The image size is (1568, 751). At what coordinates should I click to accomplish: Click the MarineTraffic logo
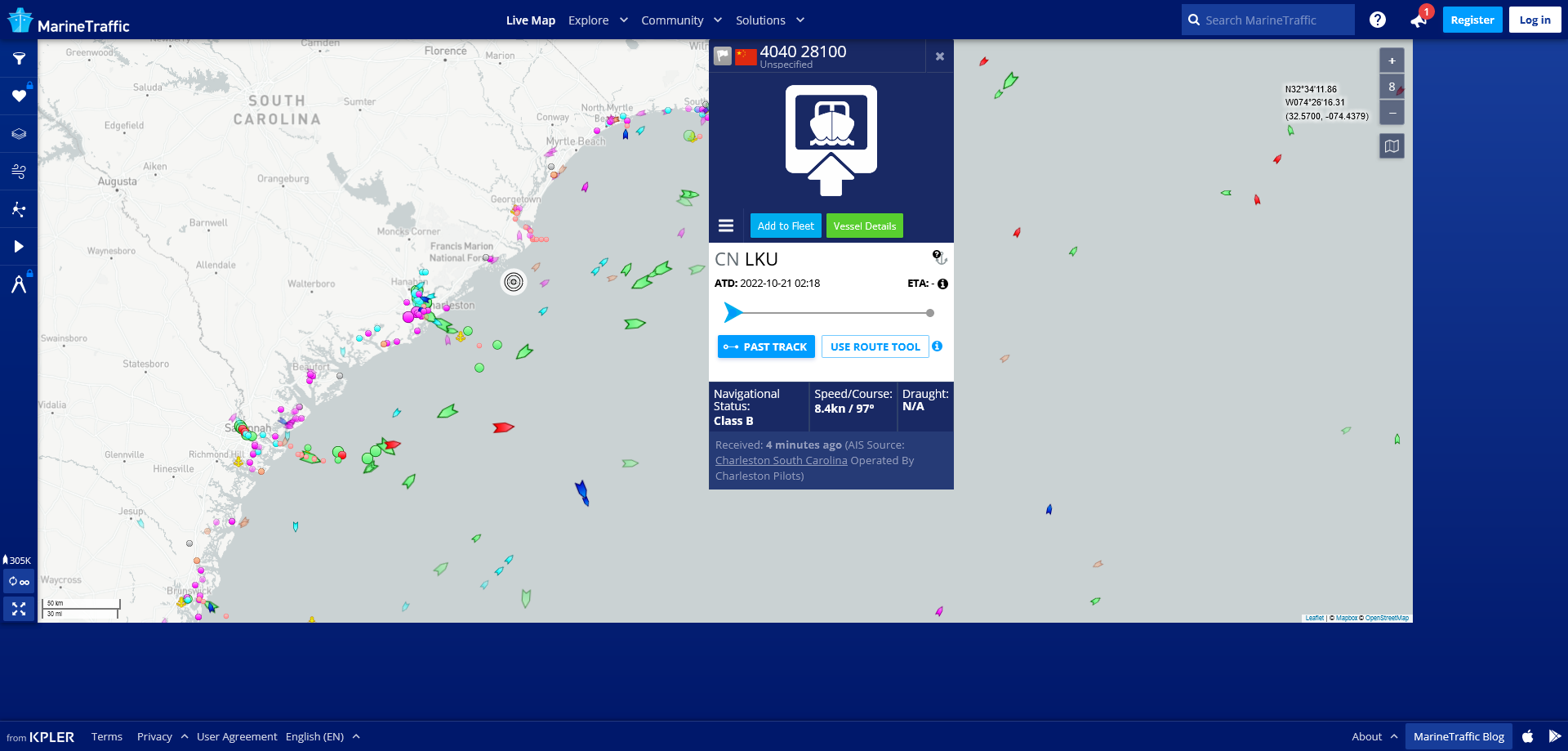[69, 21]
